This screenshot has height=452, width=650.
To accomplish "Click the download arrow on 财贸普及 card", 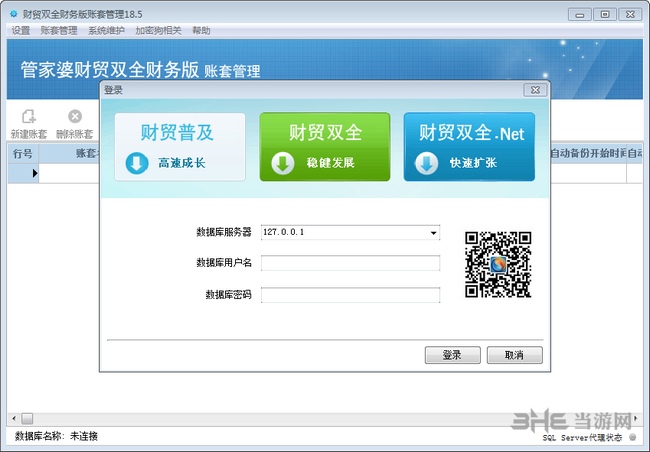I will (x=137, y=163).
